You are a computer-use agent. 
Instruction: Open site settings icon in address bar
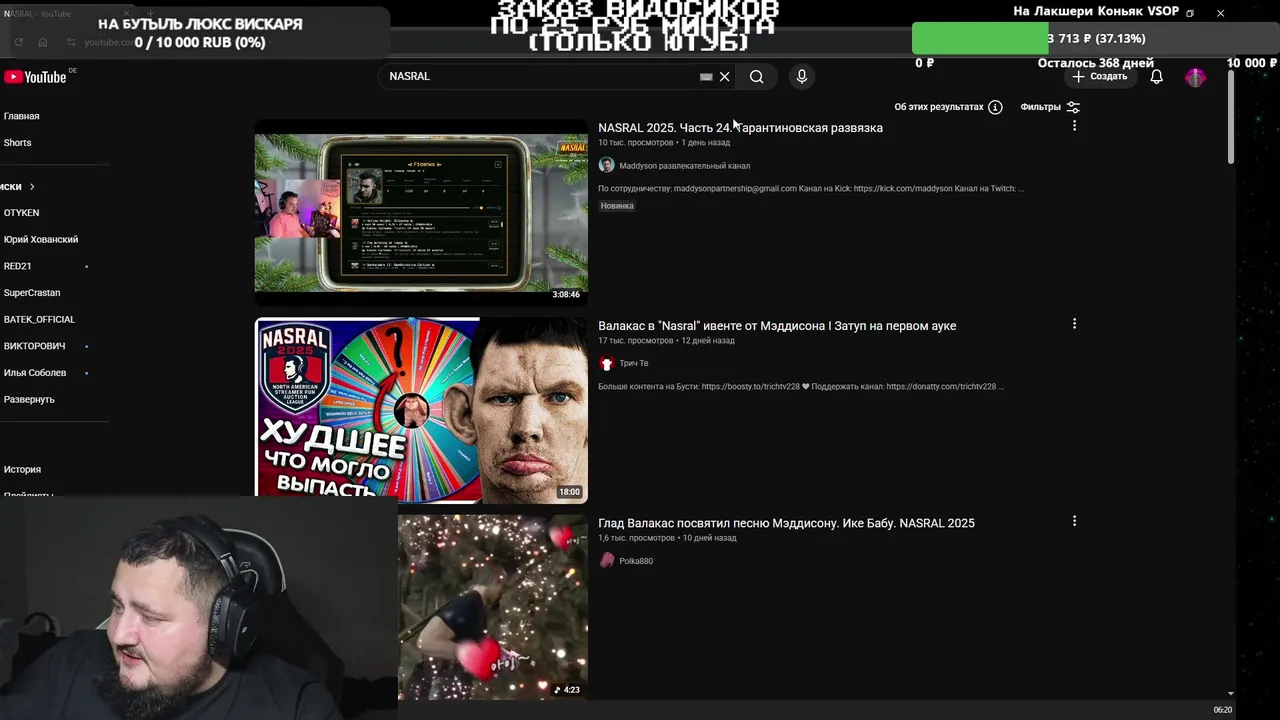click(x=71, y=42)
